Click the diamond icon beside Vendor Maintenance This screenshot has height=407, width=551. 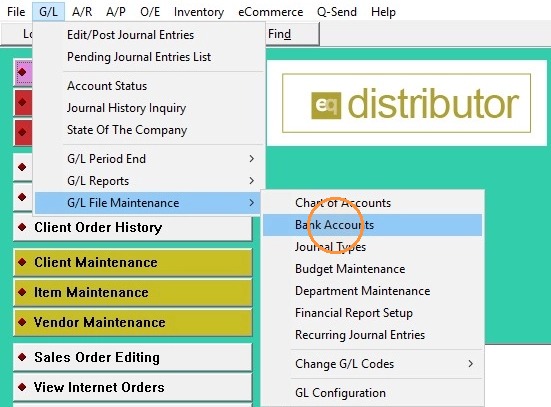(x=22, y=322)
